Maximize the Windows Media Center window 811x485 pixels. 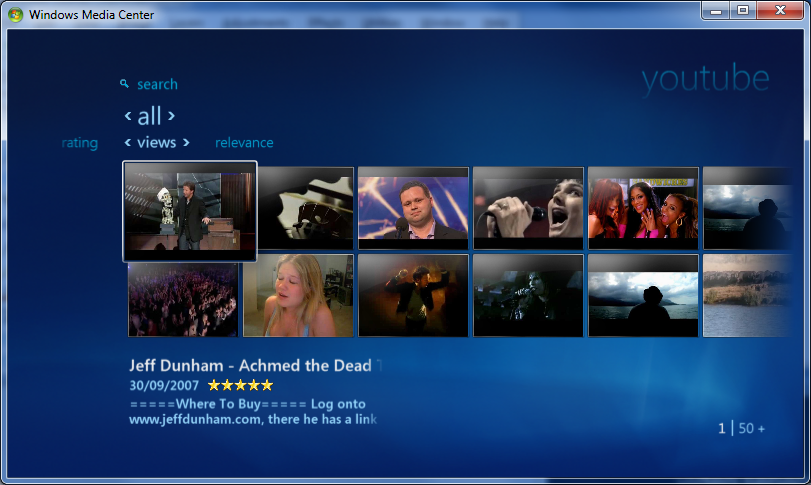tap(743, 10)
